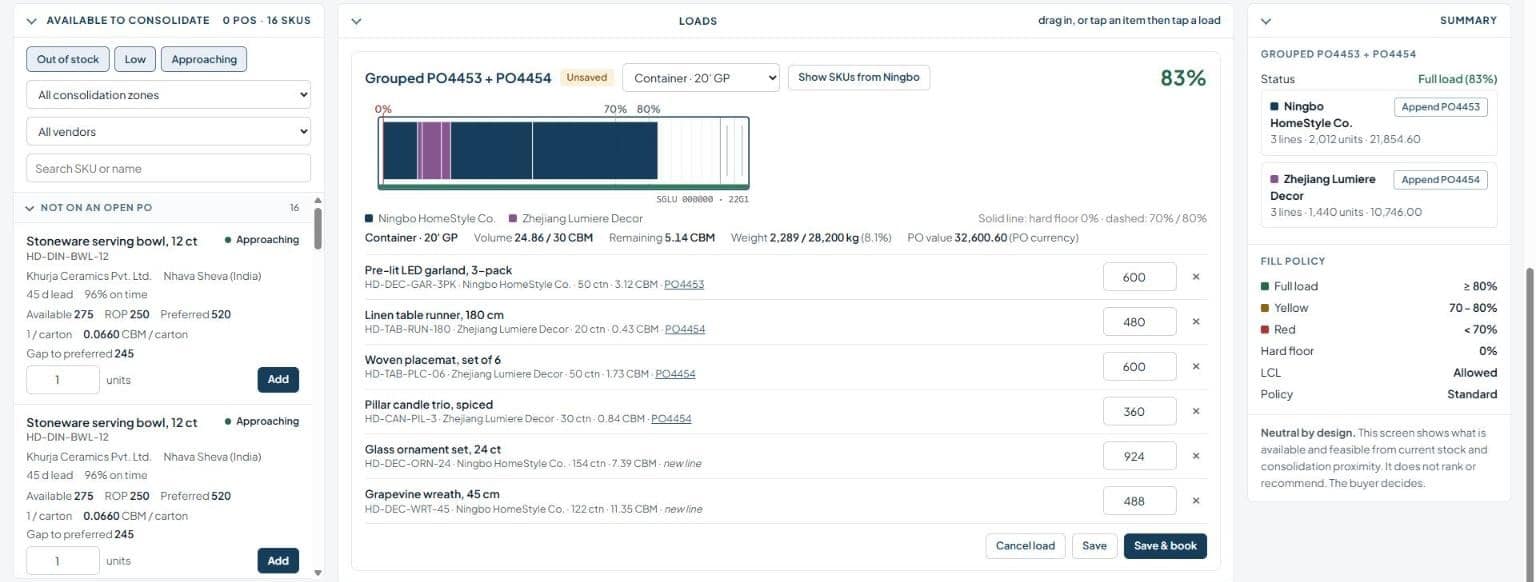This screenshot has height=582, width=1536.
Task: Open the Container 20' GP dropdown
Action: click(700, 77)
